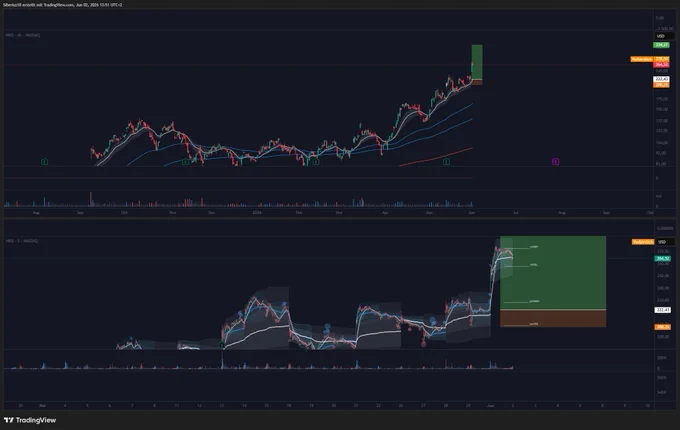Open the TradingView logo link
Viewport: 680px width, 430px height.
click(x=30, y=420)
